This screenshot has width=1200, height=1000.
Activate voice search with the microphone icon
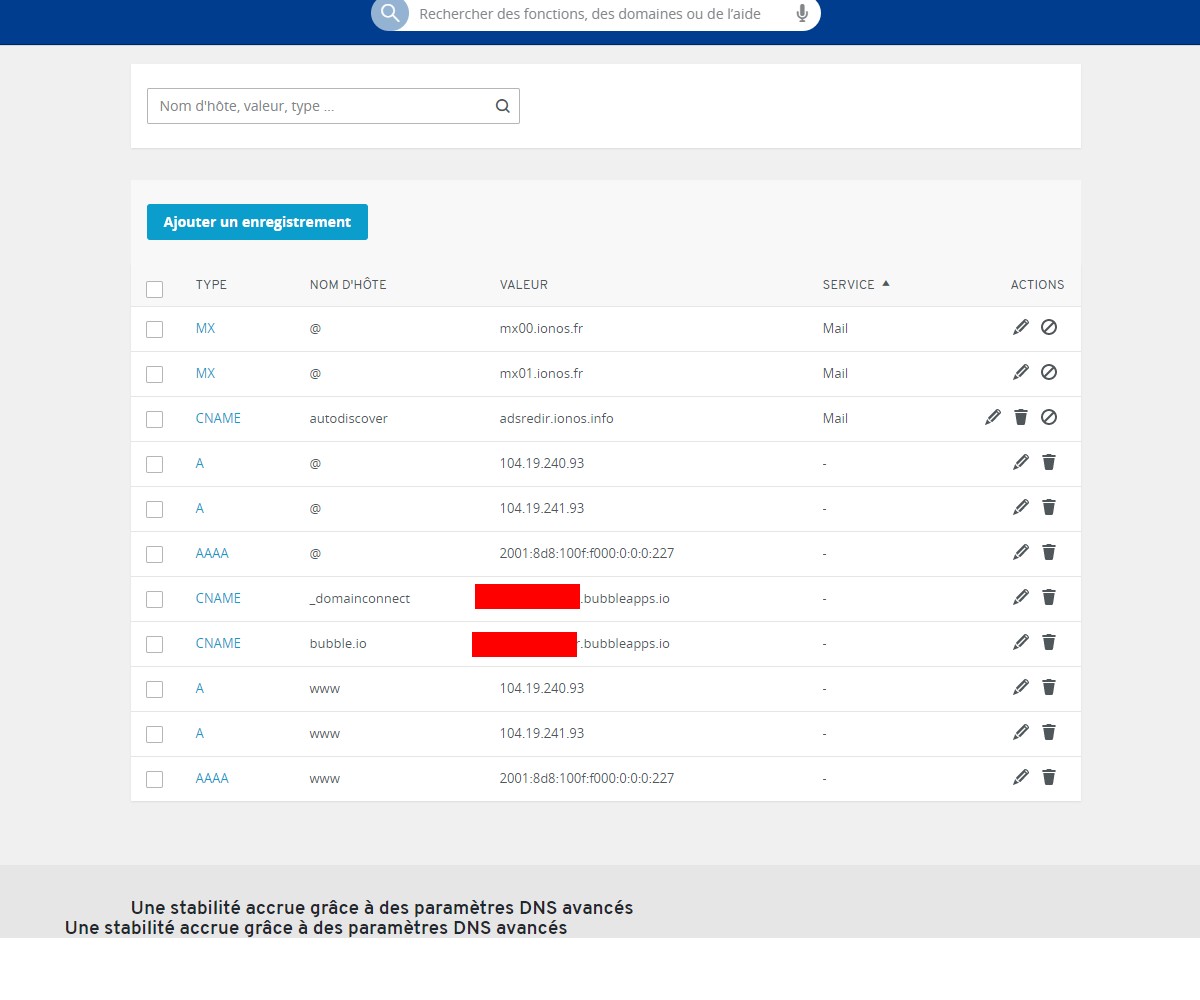tap(801, 14)
